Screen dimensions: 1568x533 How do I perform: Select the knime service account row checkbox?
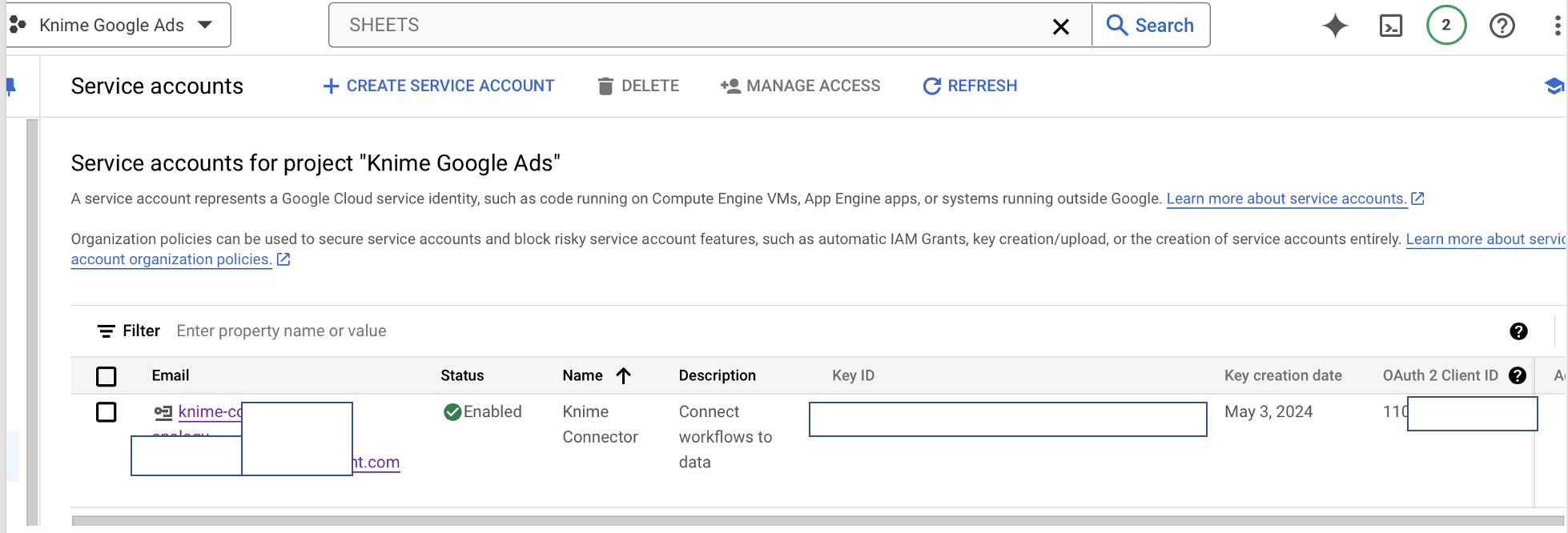pyautogui.click(x=106, y=412)
